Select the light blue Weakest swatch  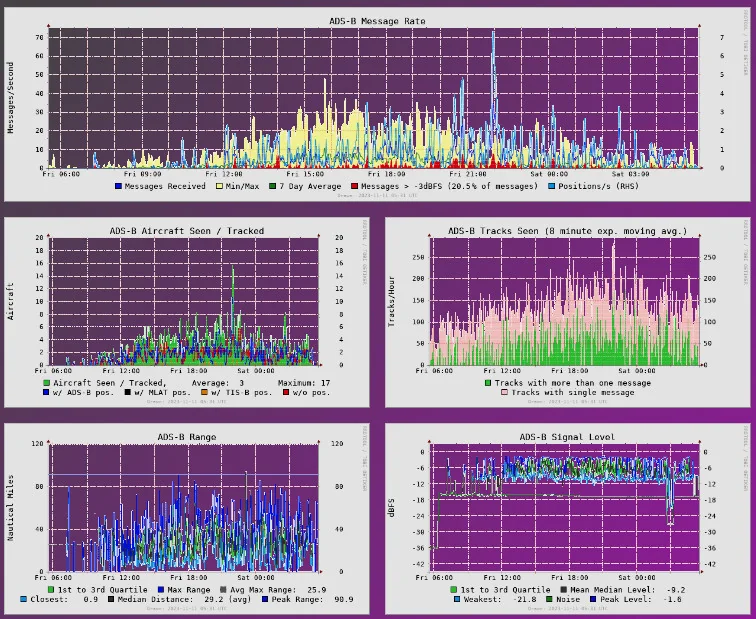point(457,599)
